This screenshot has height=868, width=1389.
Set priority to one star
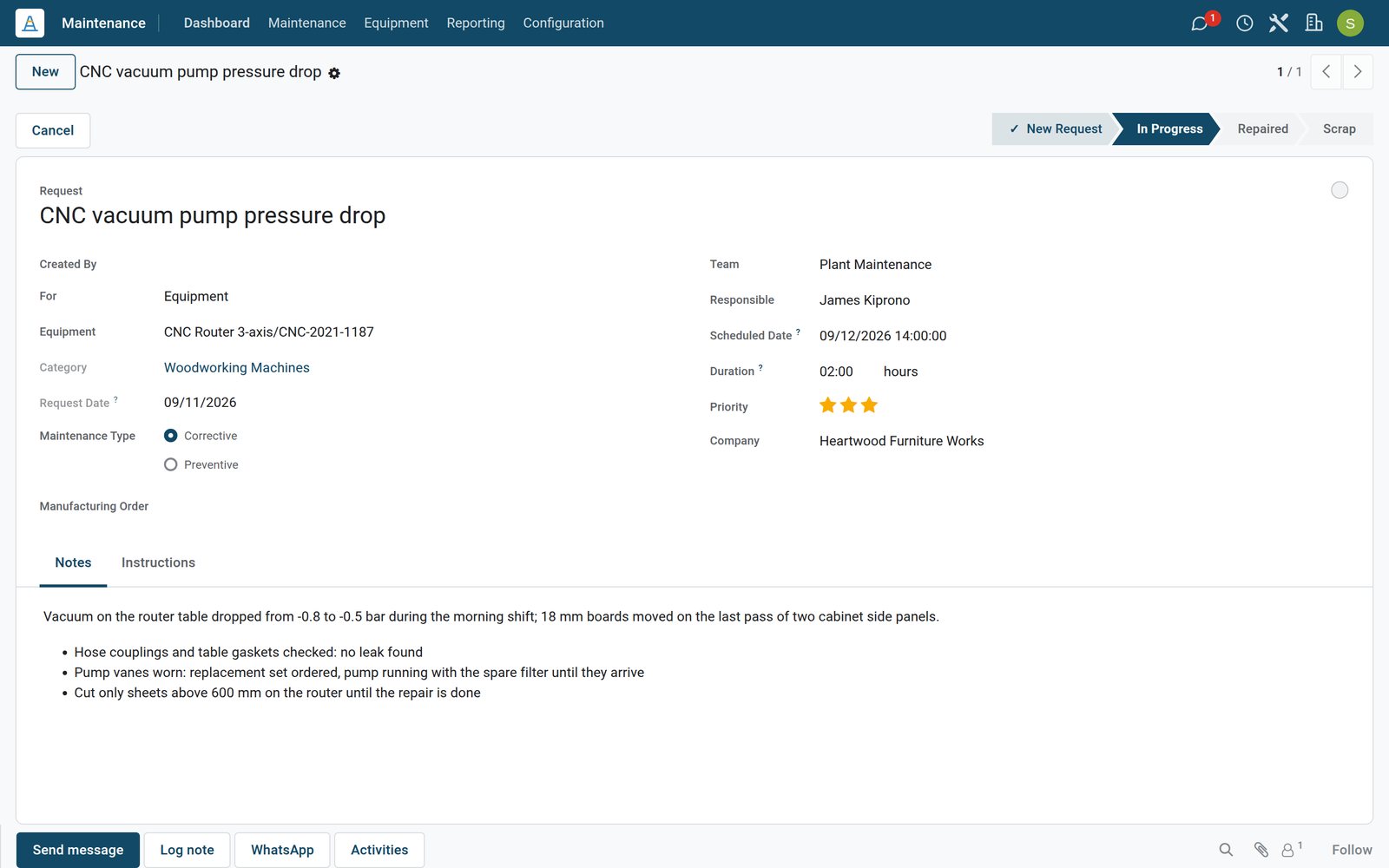coord(827,405)
